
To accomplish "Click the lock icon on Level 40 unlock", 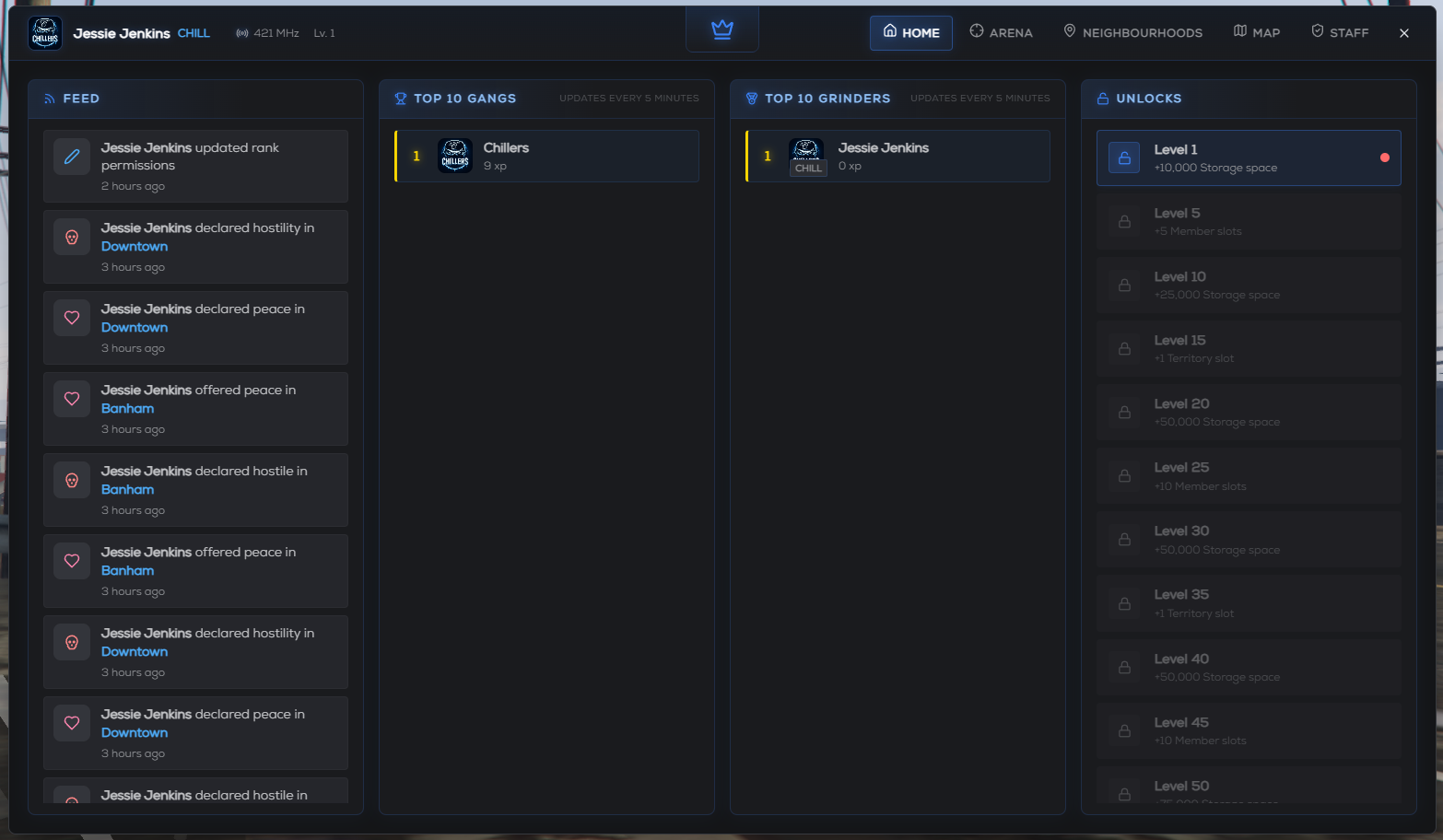I will click(1124, 668).
